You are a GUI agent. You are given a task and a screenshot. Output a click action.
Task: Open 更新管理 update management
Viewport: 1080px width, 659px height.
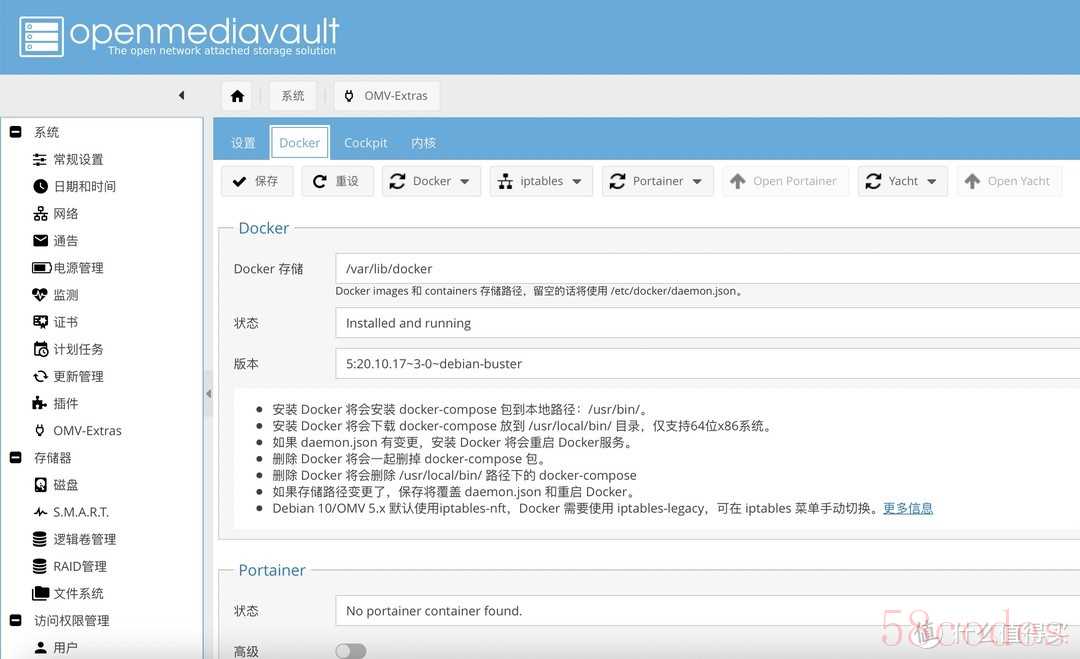click(68, 376)
